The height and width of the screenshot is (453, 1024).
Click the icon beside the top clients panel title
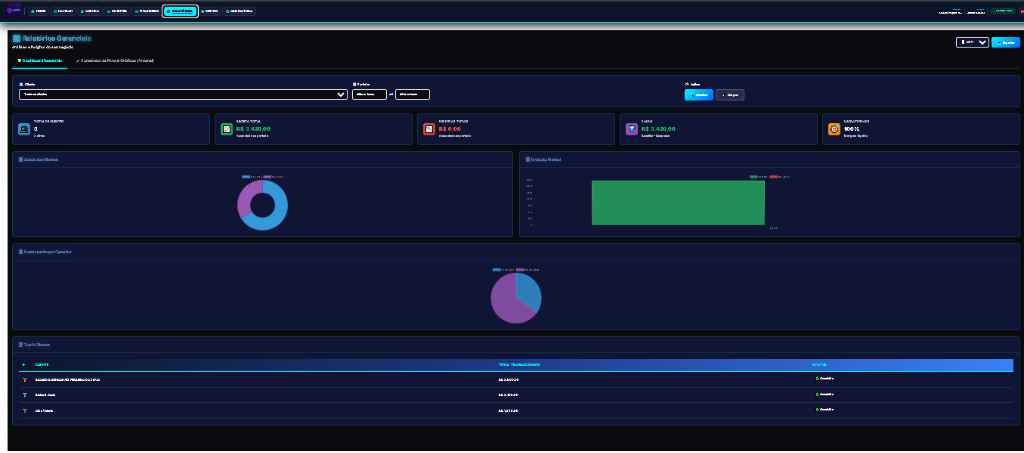coord(21,345)
